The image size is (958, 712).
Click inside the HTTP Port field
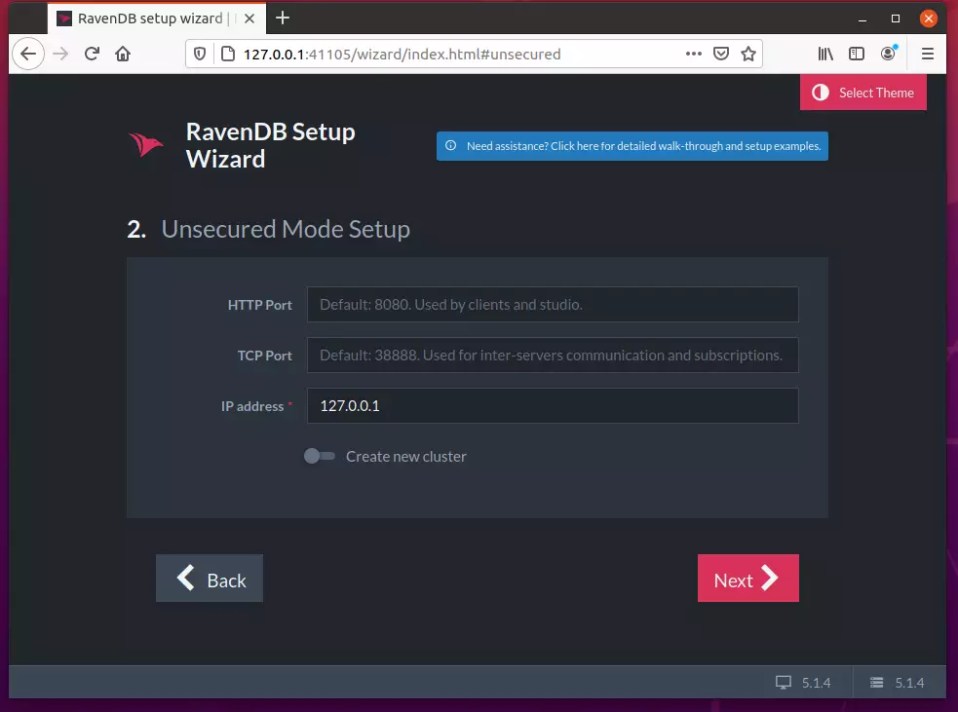(x=552, y=304)
